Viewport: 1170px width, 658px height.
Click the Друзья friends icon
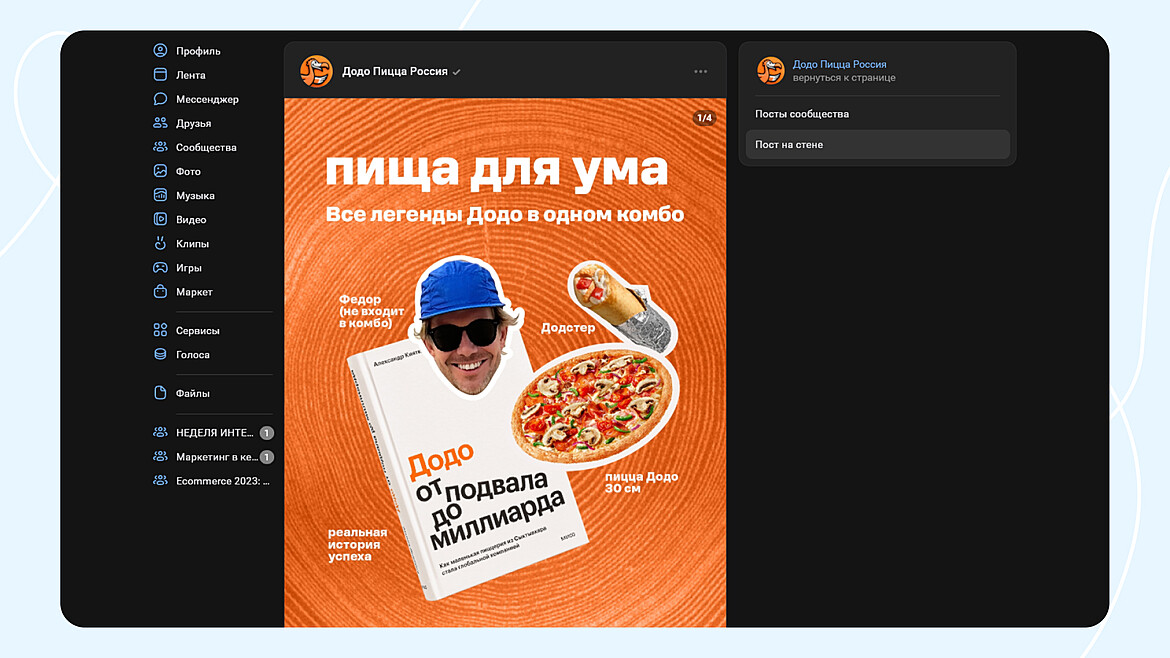(x=160, y=123)
